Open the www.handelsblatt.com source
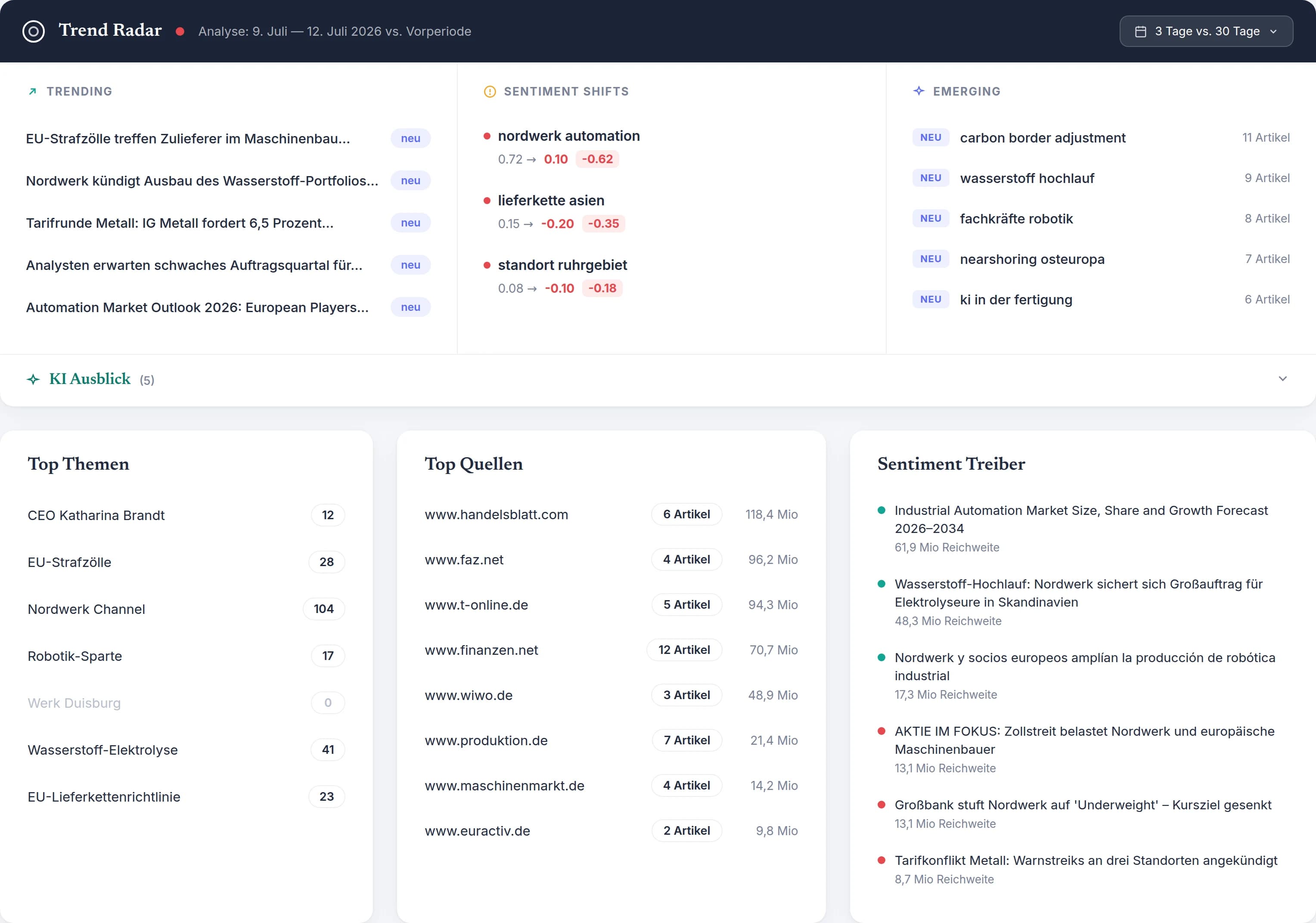1316x923 pixels. 497,514
